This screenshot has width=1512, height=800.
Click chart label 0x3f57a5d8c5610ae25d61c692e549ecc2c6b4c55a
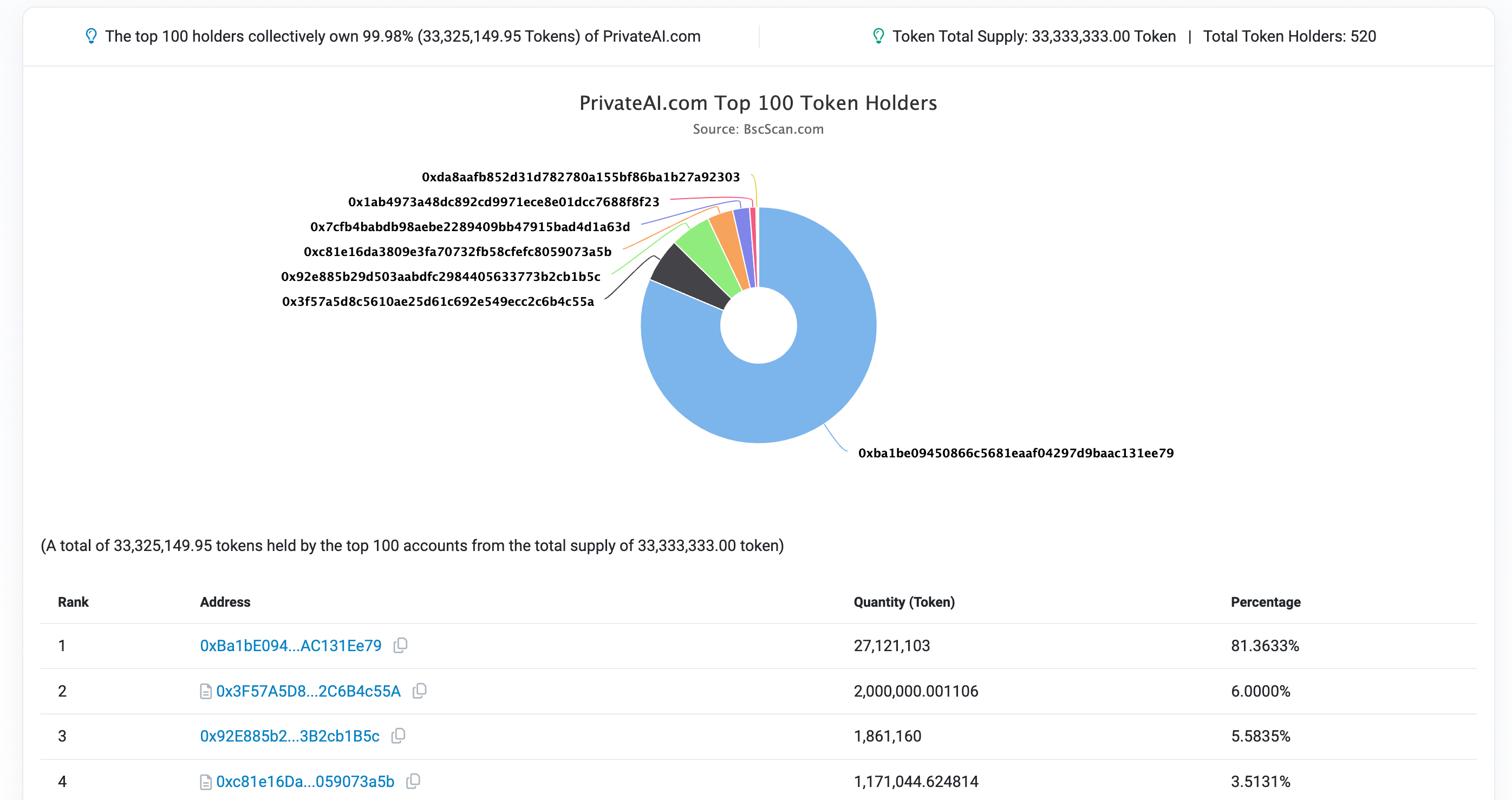tap(438, 301)
